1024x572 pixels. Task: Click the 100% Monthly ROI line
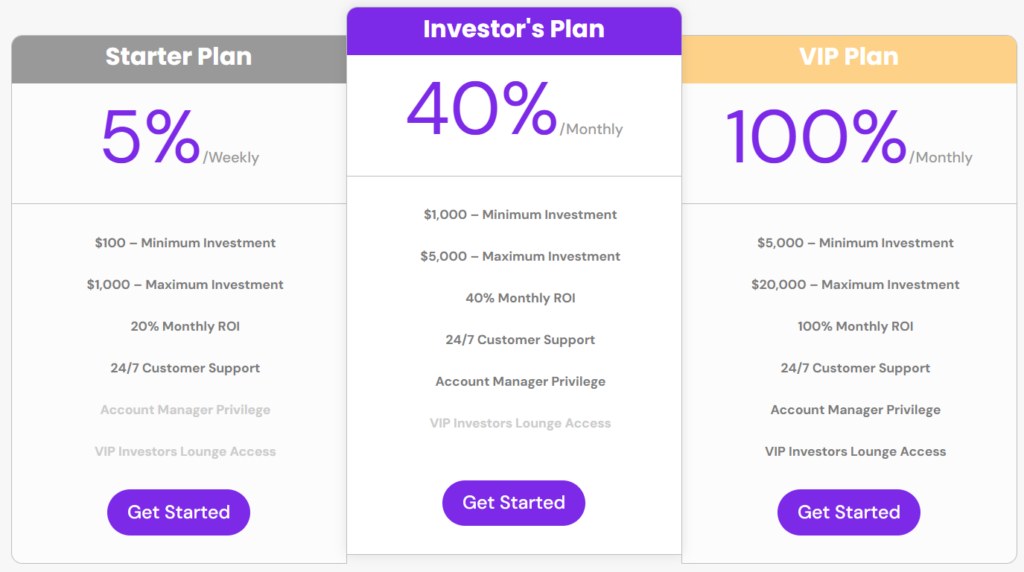click(855, 327)
